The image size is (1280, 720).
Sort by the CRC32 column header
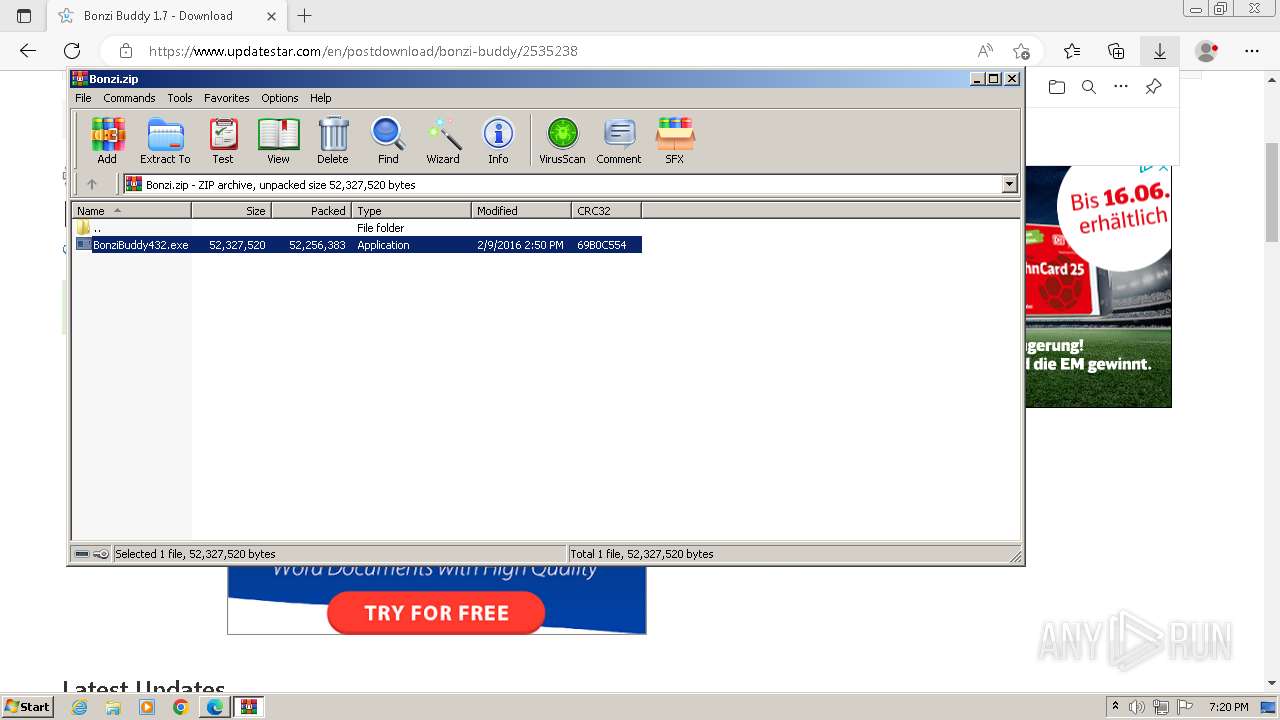(606, 211)
